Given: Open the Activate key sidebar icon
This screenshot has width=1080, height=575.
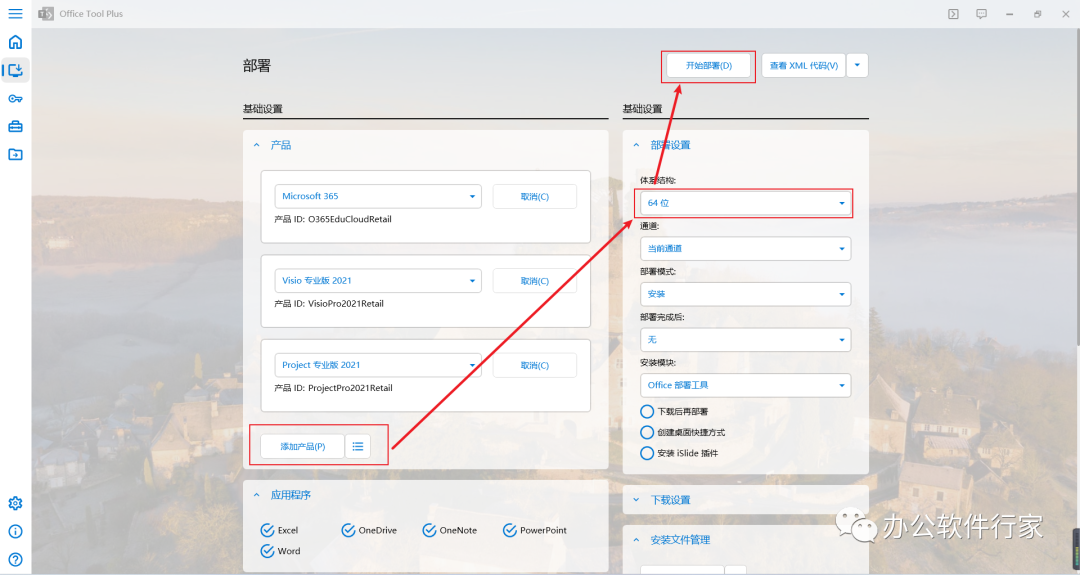Looking at the screenshot, I should pyautogui.click(x=15, y=98).
